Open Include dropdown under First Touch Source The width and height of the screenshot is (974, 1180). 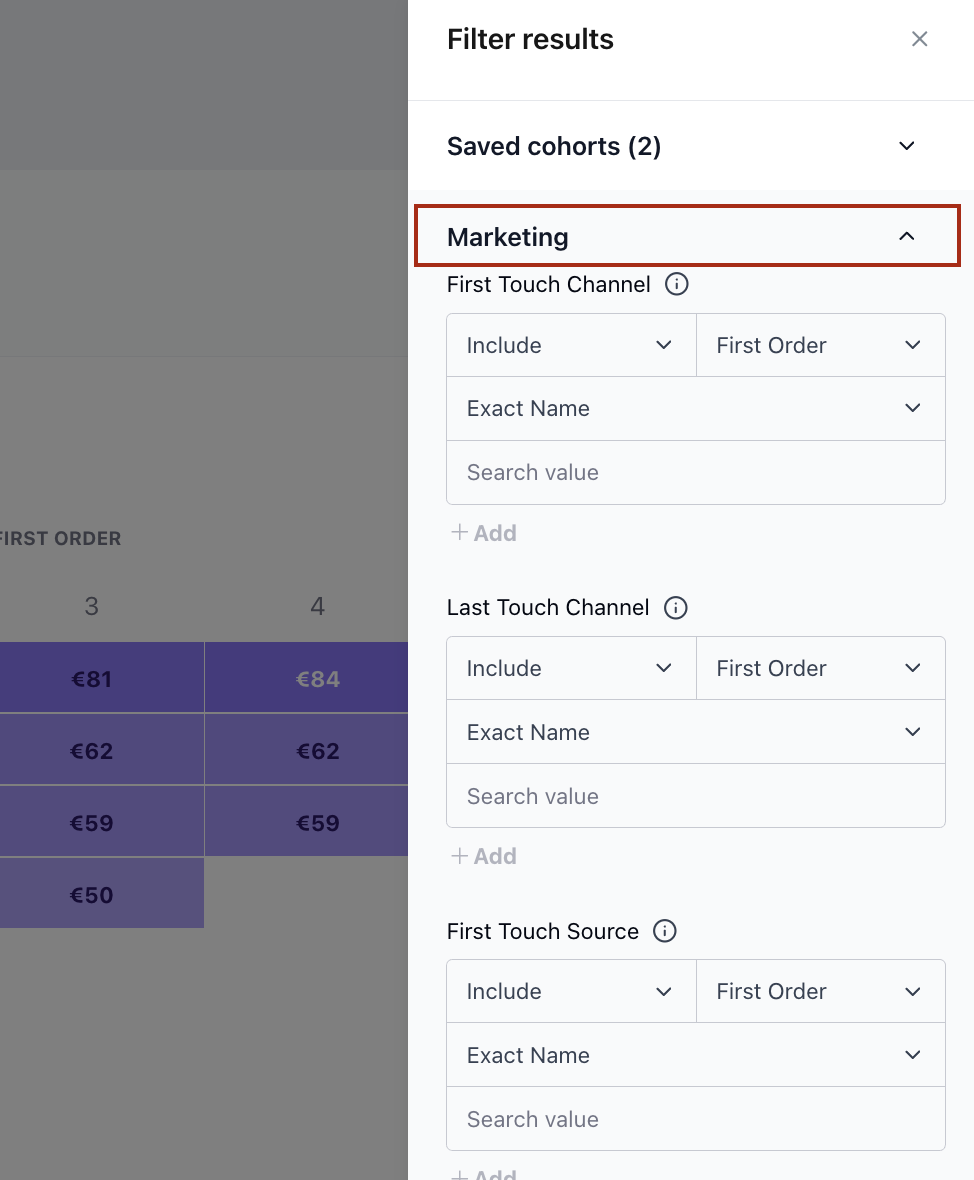coord(571,992)
